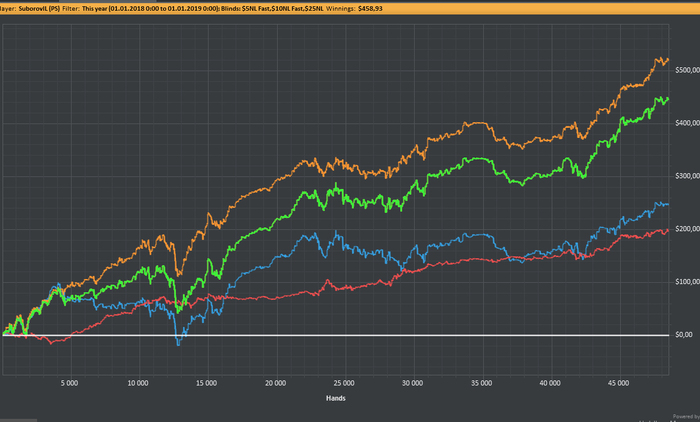Select the SuborovIL (PS) player name in header

point(39,8)
